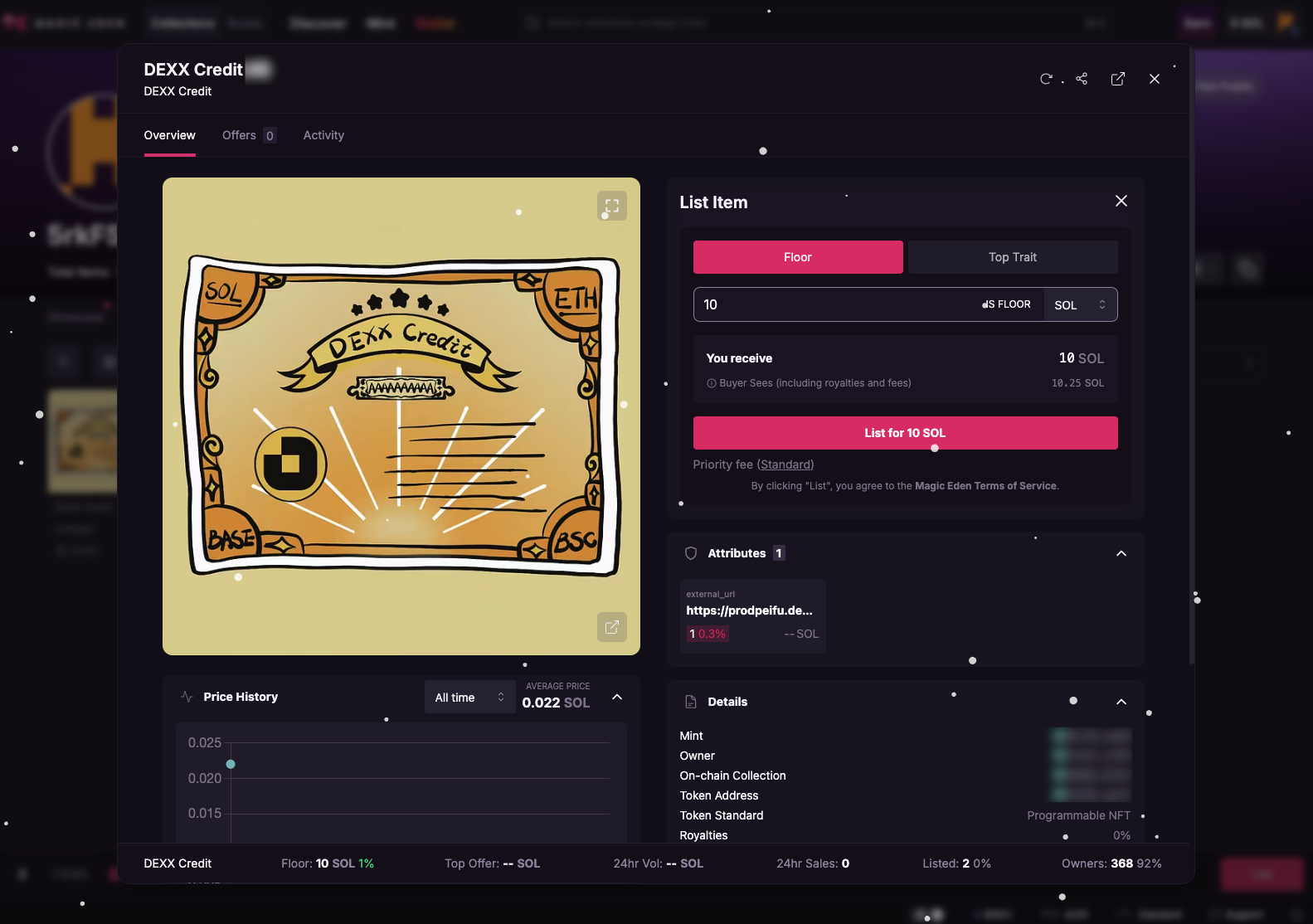1313x924 pixels.
Task: Click the 'On-chain Collection' row label
Action: (733, 776)
